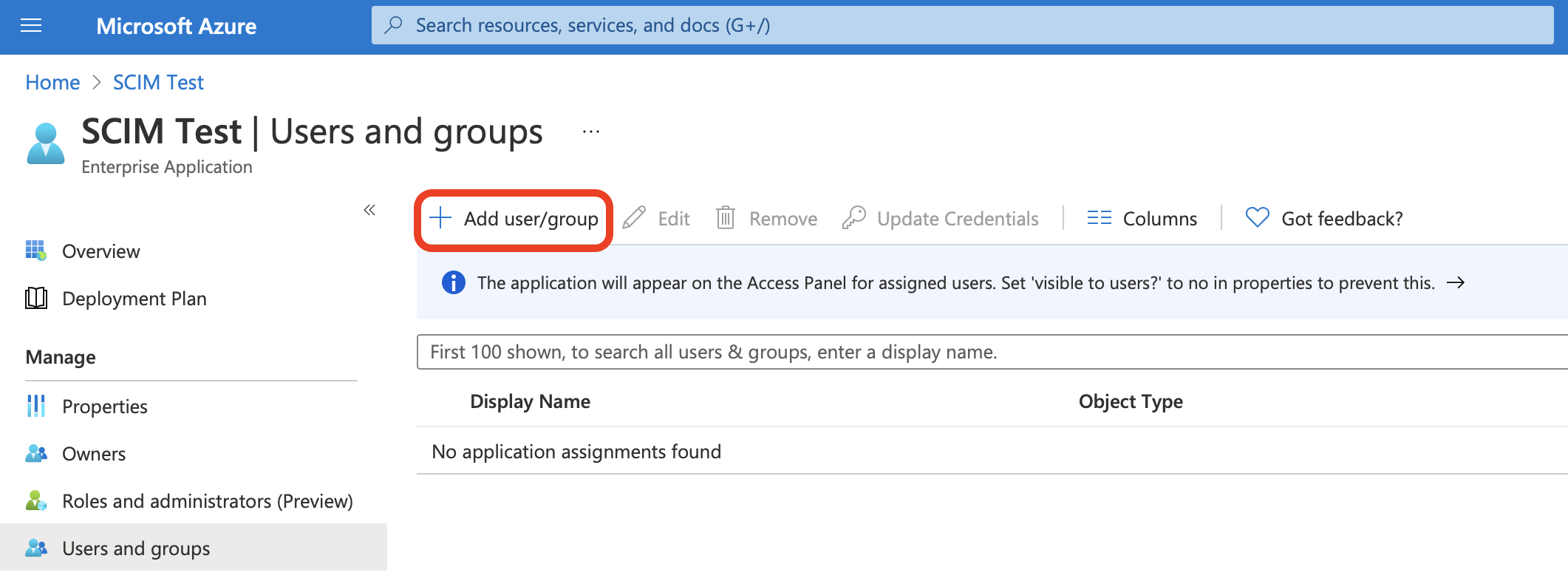Image resolution: width=1568 pixels, height=581 pixels.
Task: Click the Columns list icon
Action: [x=1099, y=218]
